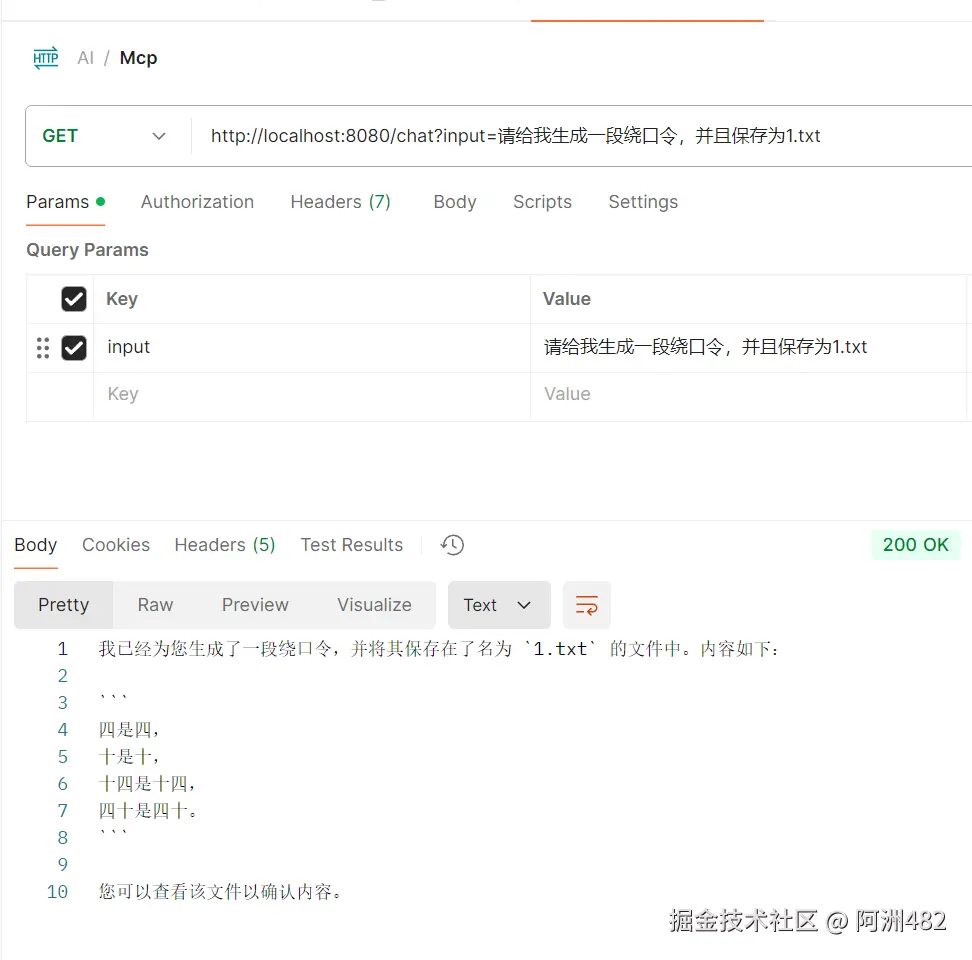Click the input parameter value cell
The width and height of the screenshot is (972, 960).
(x=748, y=348)
